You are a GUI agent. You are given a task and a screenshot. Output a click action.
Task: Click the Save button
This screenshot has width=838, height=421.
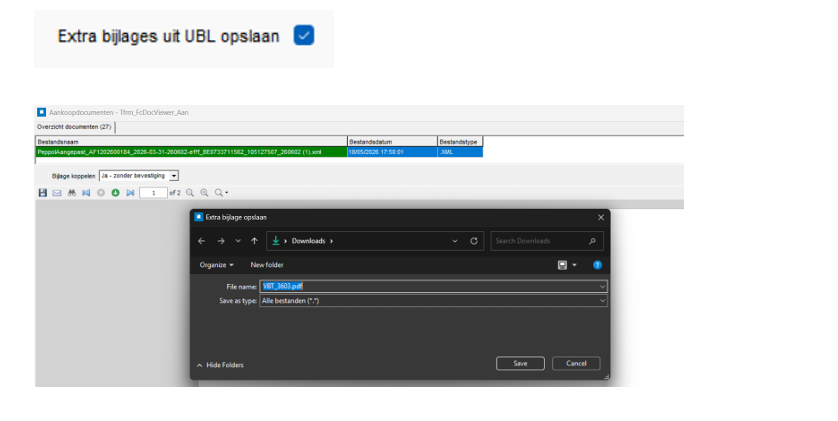click(521, 363)
